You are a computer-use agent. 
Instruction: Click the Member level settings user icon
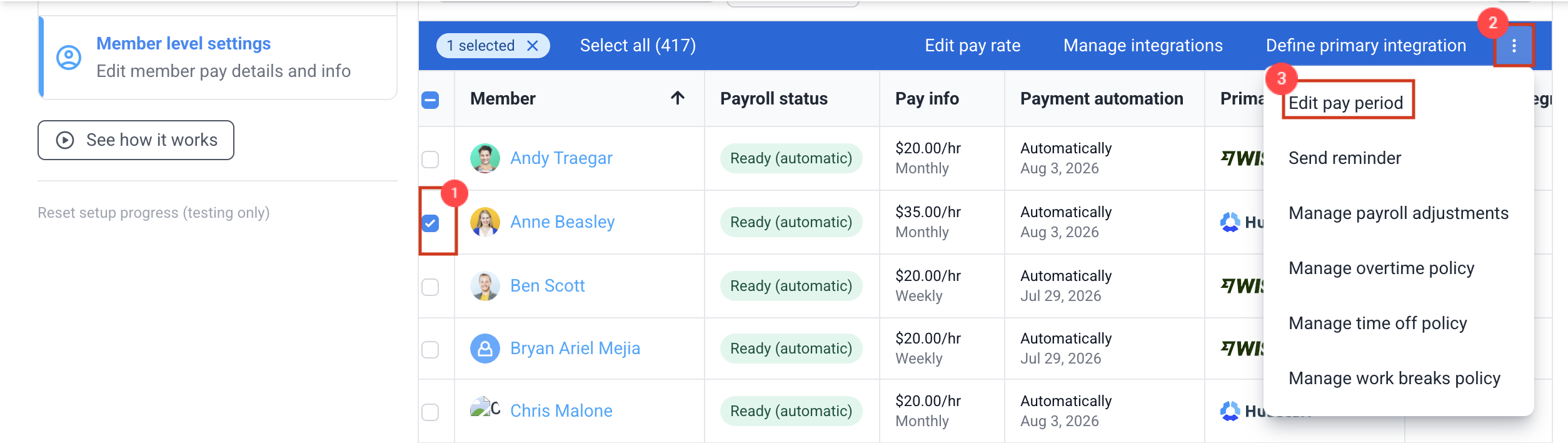click(x=69, y=58)
